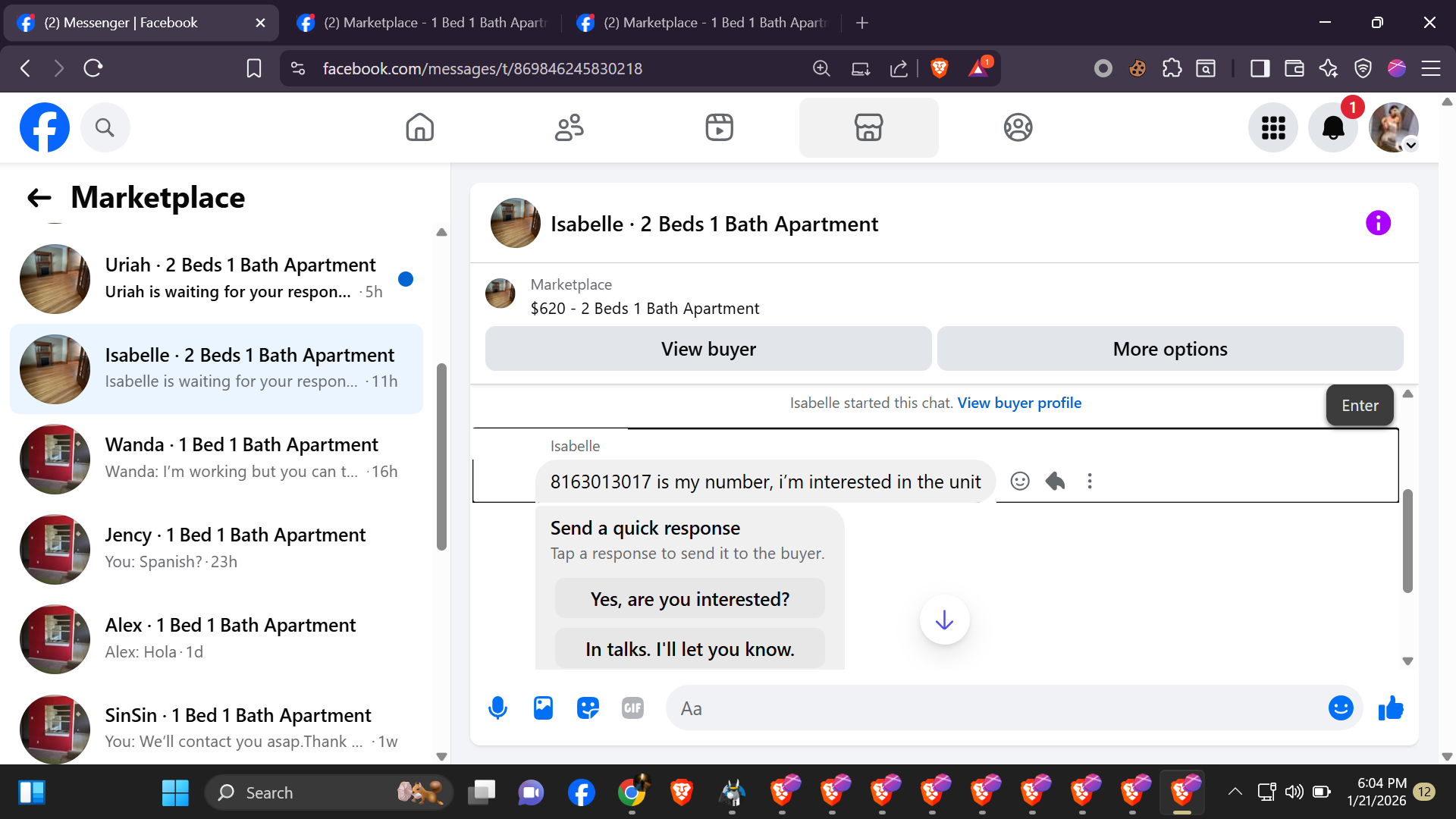
Task: Open the Facebook Home tab
Action: click(419, 127)
